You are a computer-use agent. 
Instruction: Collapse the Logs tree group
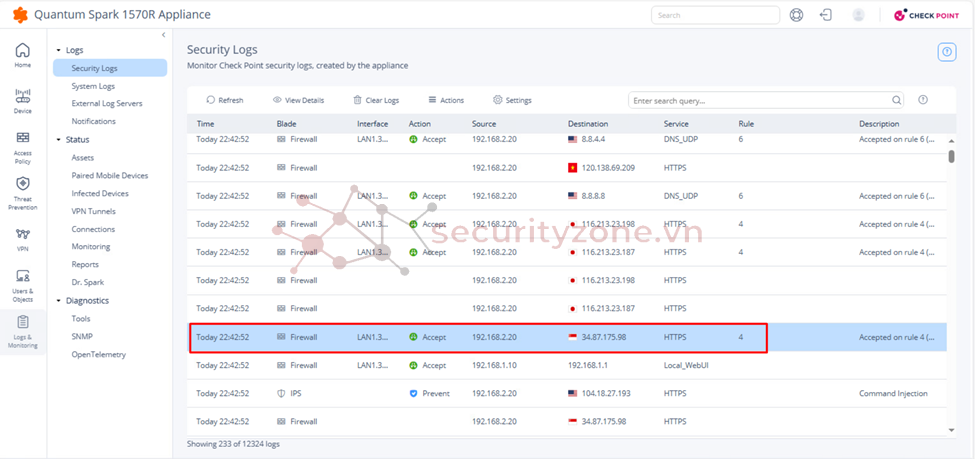click(58, 50)
